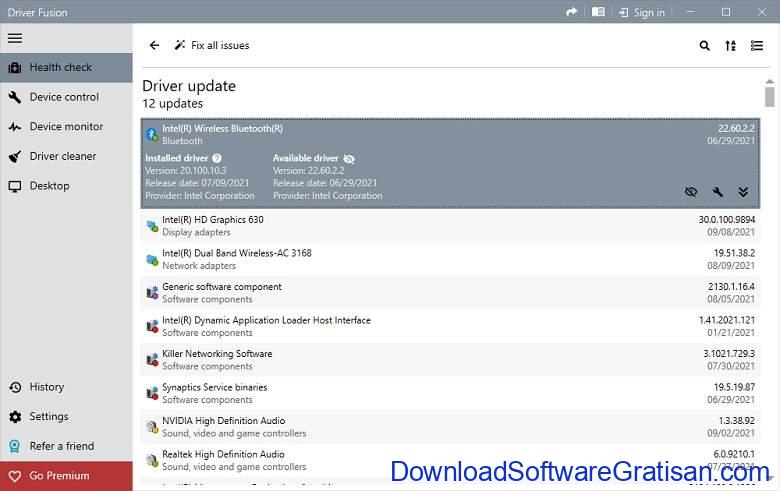780x491 pixels.
Task: Select the Synaptics Service binaries row
Action: (450, 393)
